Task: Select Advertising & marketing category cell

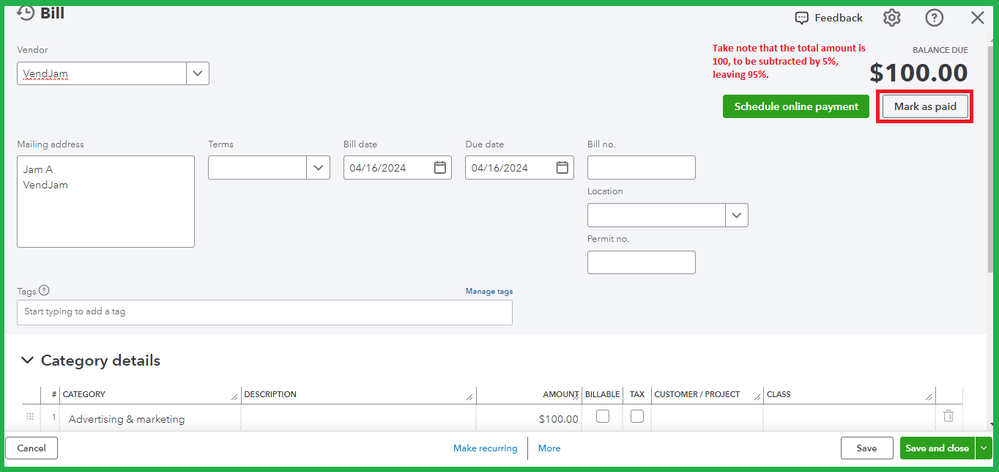Action: pyautogui.click(x=150, y=419)
